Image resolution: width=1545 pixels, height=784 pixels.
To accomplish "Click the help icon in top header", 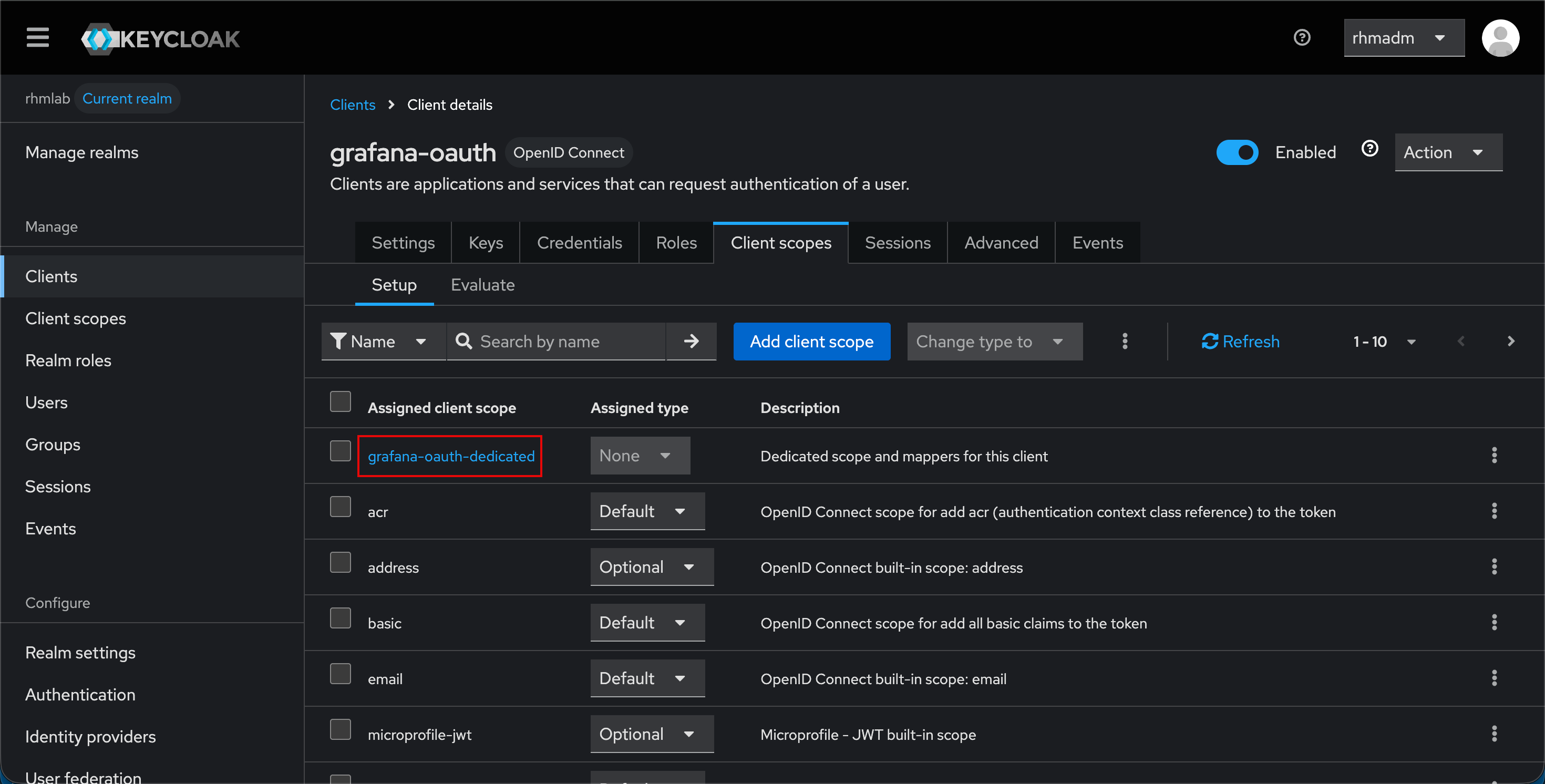I will point(1302,38).
